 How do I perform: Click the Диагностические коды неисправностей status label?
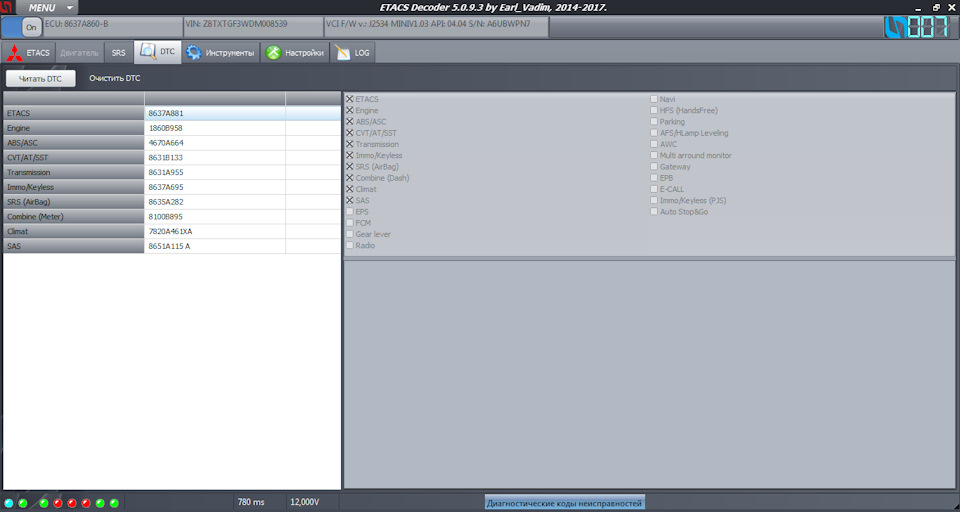coord(564,503)
